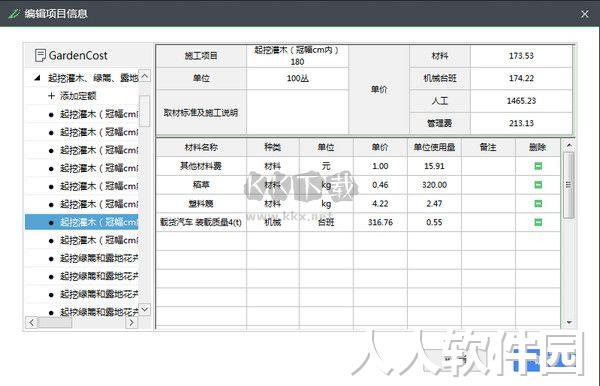Viewport: 600px width, 386px height.
Task: Click tree horizontal scroll right arrow
Action: 131,322
